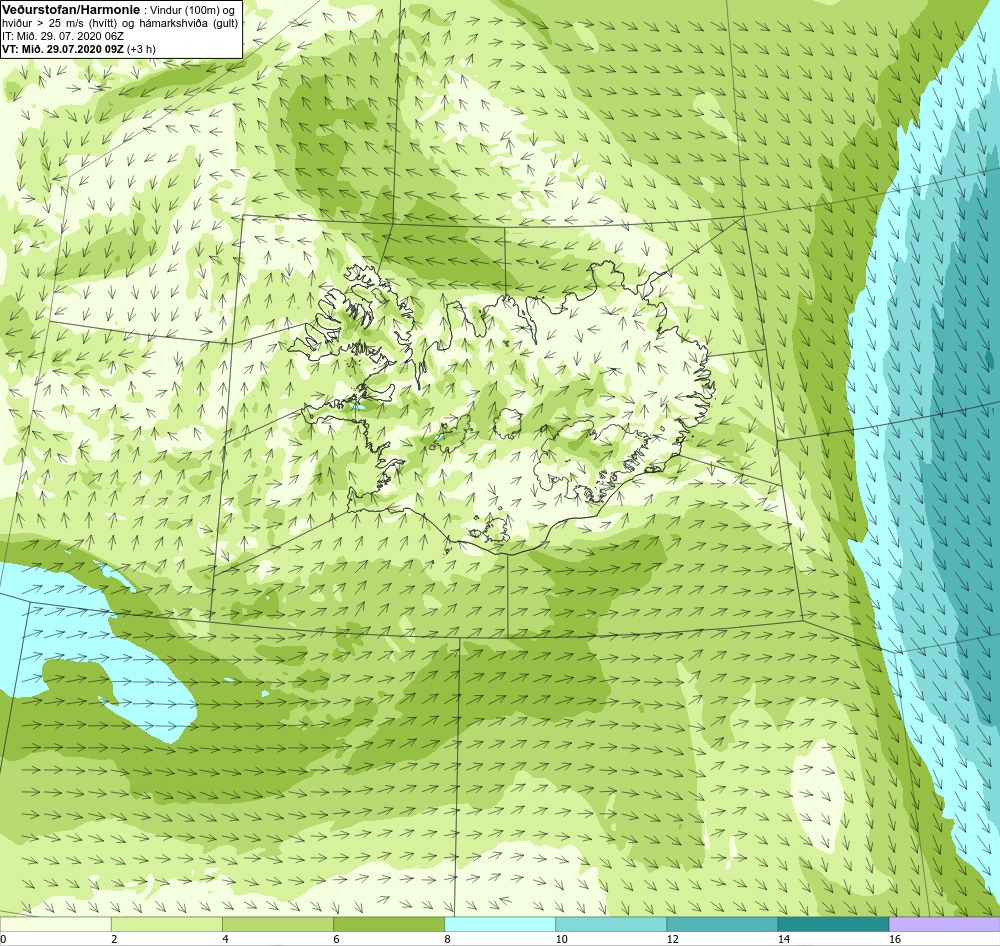
Task: Click the 8–10 m/s light cyan swatch
Action: click(x=500, y=924)
